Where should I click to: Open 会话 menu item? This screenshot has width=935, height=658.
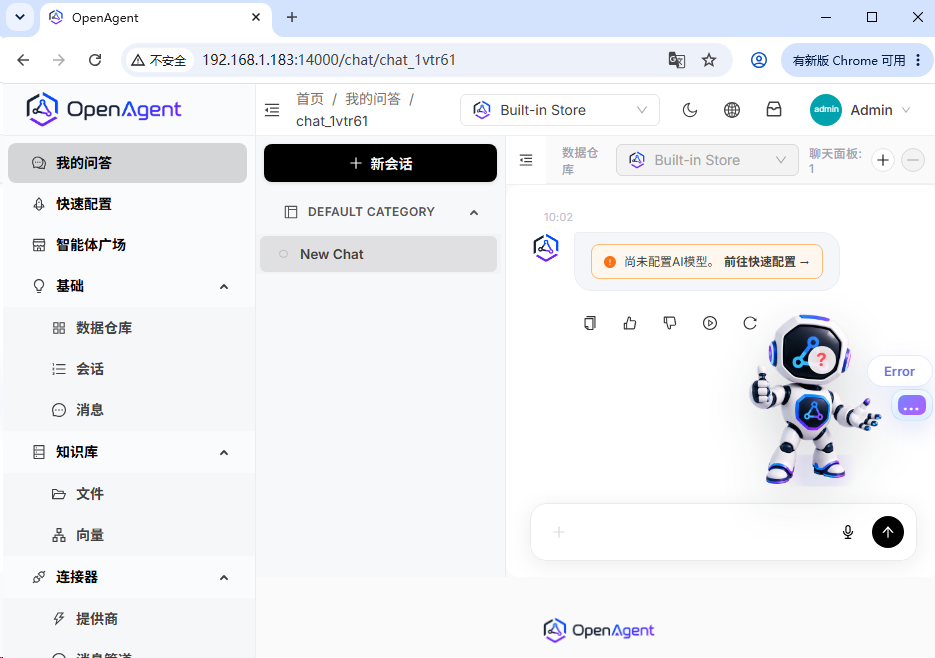click(127, 369)
